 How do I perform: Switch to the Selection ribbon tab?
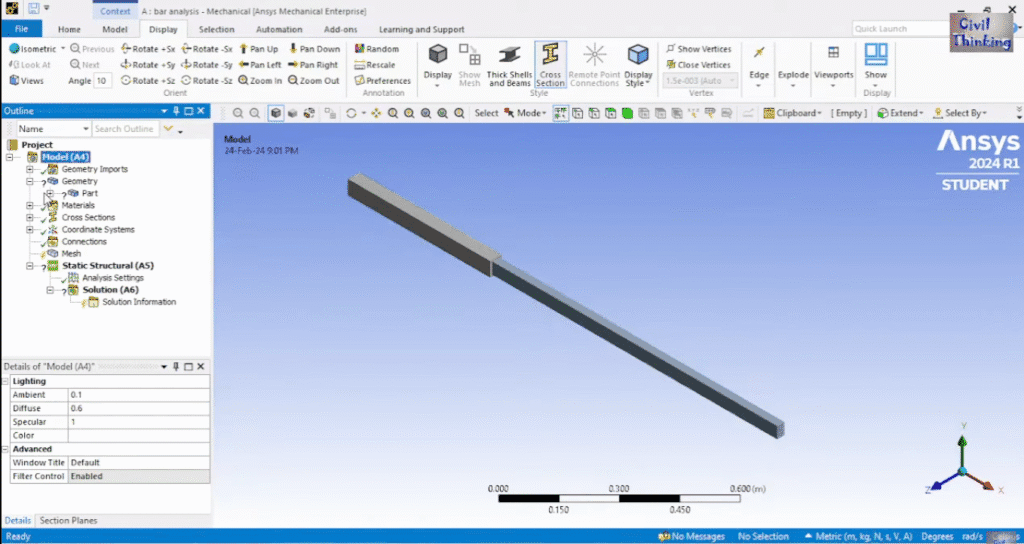point(216,30)
